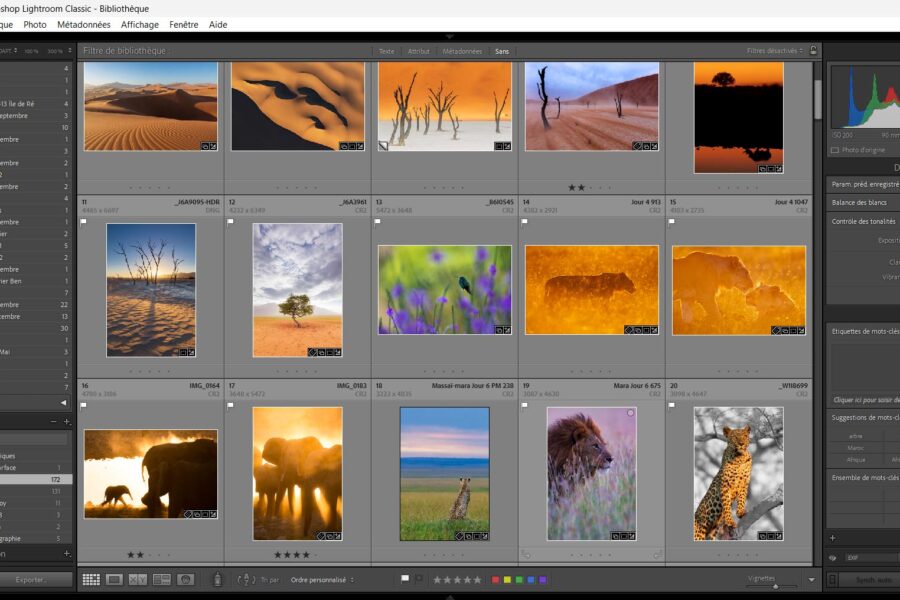900x600 pixels.
Task: Set white flag as picked in toolbar
Action: click(404, 578)
